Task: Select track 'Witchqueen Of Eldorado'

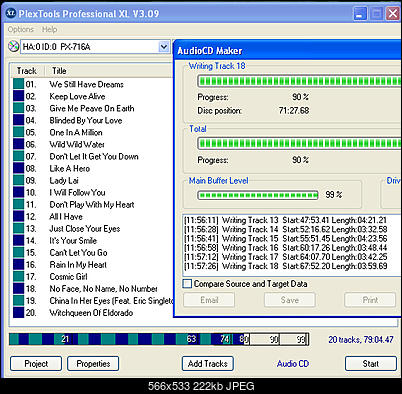Action: click(91, 313)
